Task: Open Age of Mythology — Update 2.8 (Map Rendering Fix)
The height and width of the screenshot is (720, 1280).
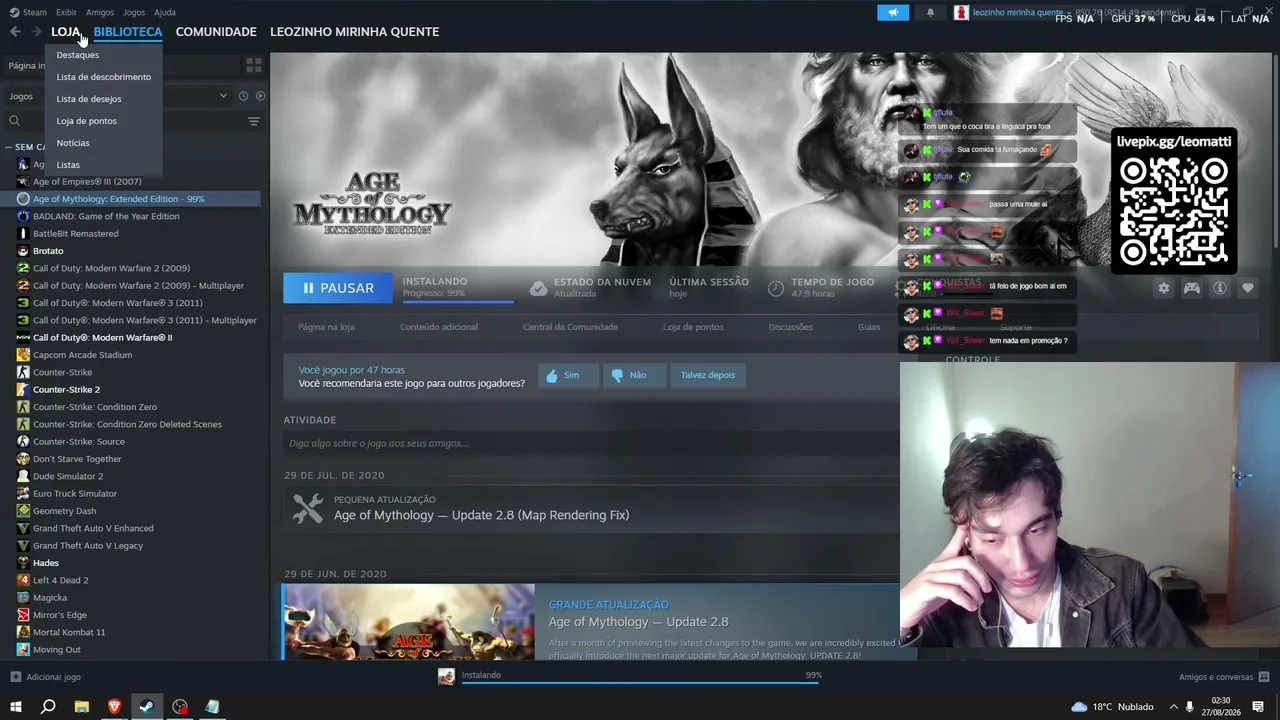Action: [481, 515]
